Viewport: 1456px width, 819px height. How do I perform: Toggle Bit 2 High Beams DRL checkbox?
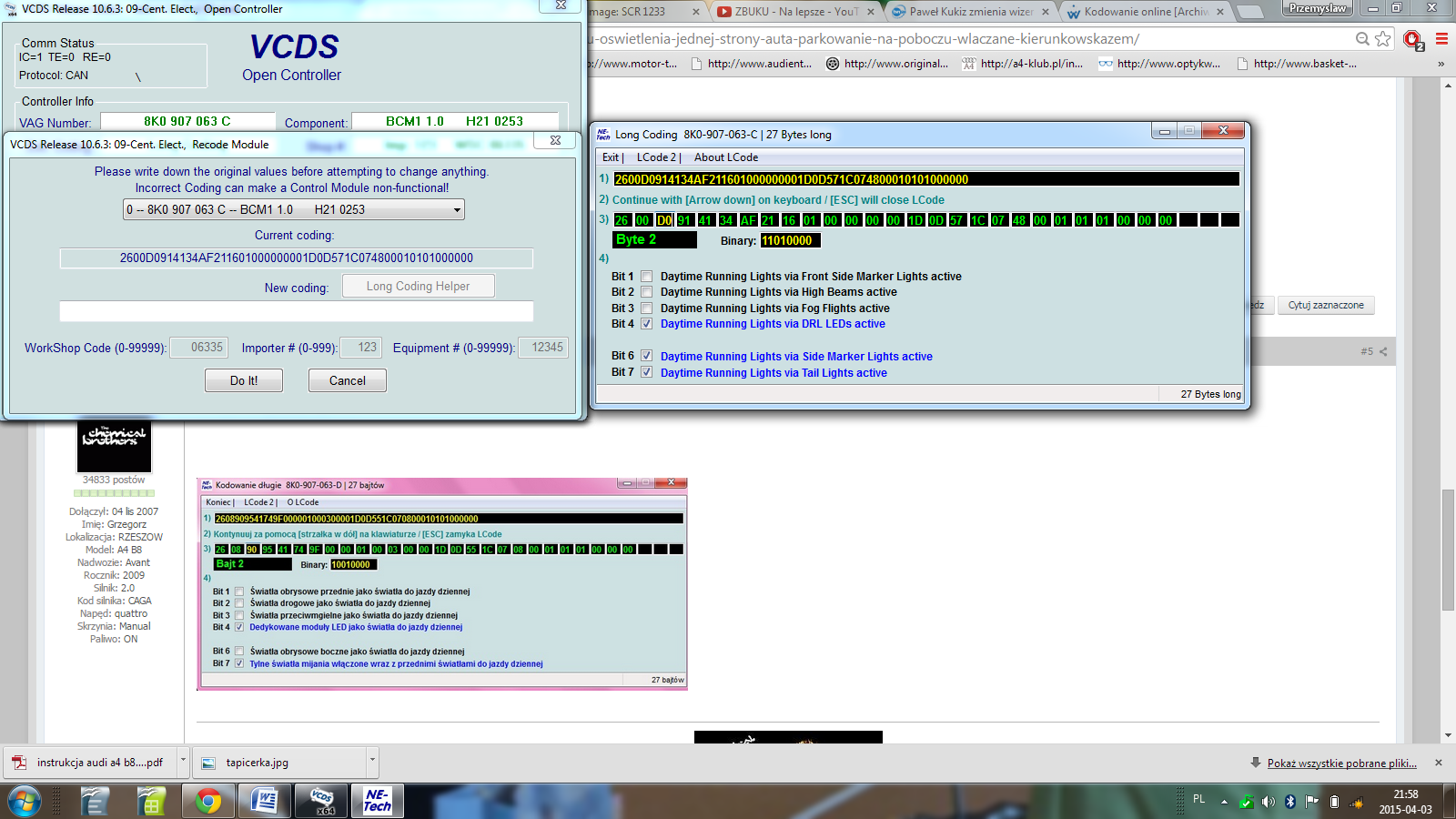point(647,292)
